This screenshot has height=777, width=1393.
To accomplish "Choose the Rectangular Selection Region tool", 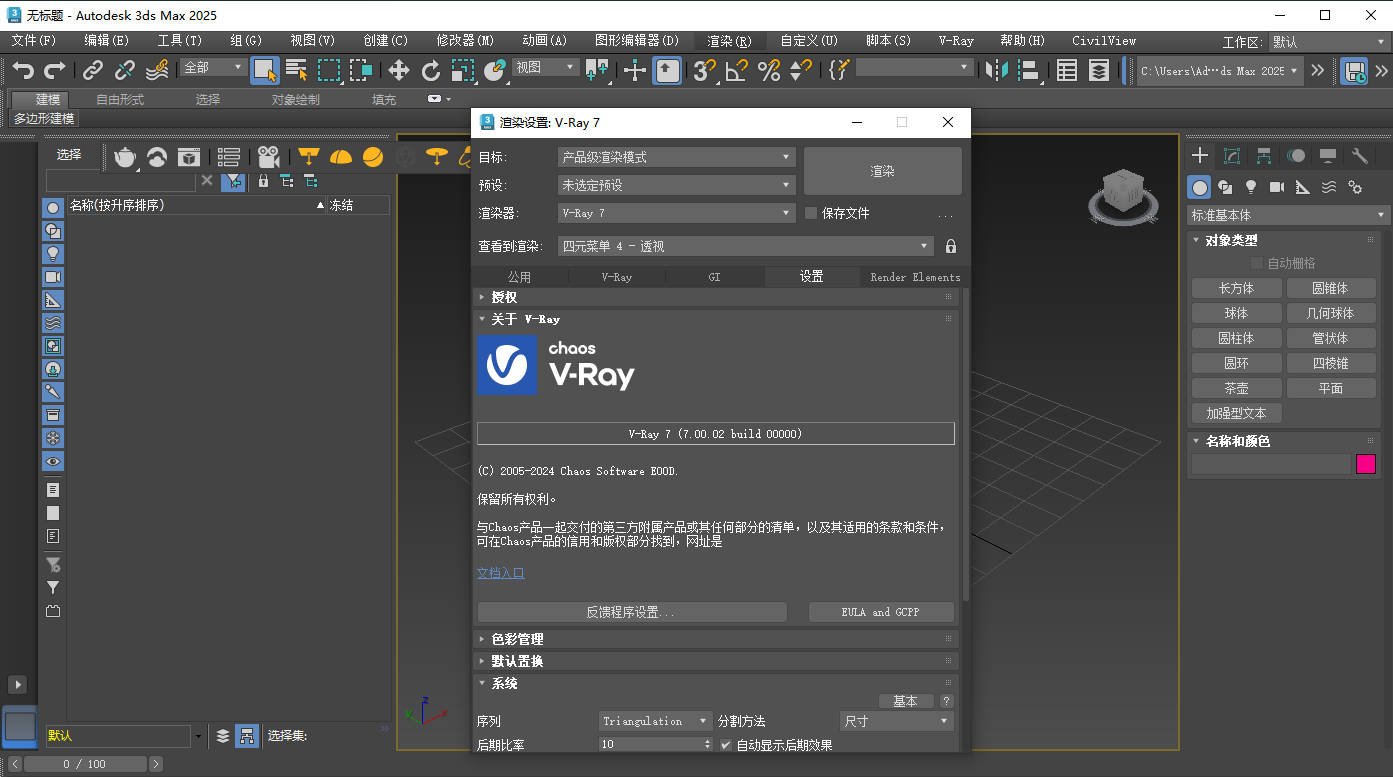I will pyautogui.click(x=329, y=70).
